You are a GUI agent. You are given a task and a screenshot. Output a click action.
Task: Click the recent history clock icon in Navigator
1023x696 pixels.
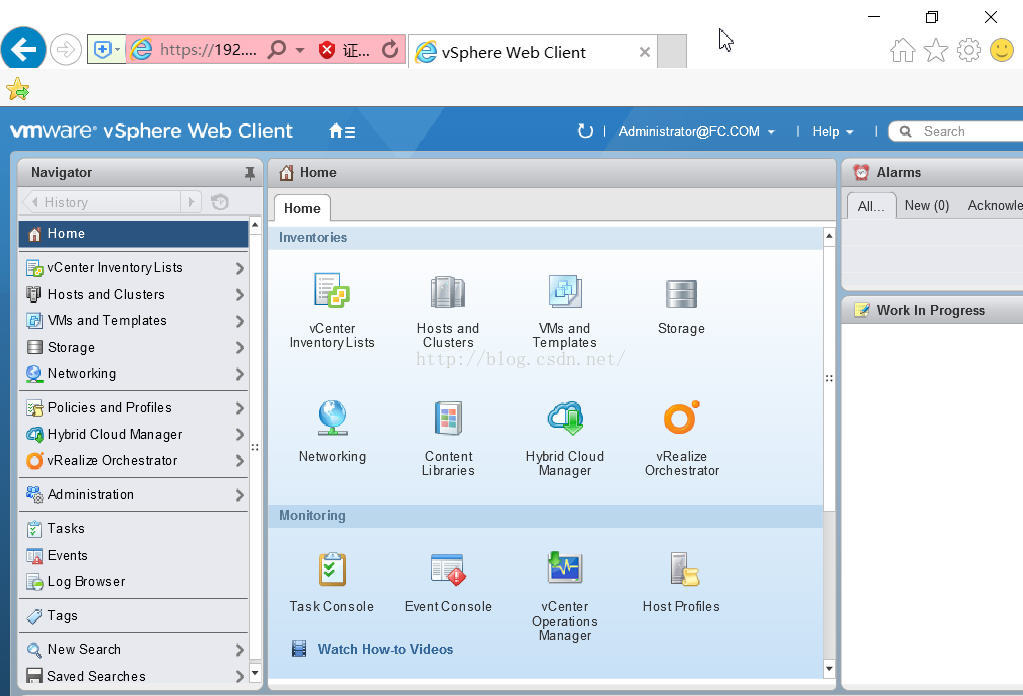(x=220, y=202)
